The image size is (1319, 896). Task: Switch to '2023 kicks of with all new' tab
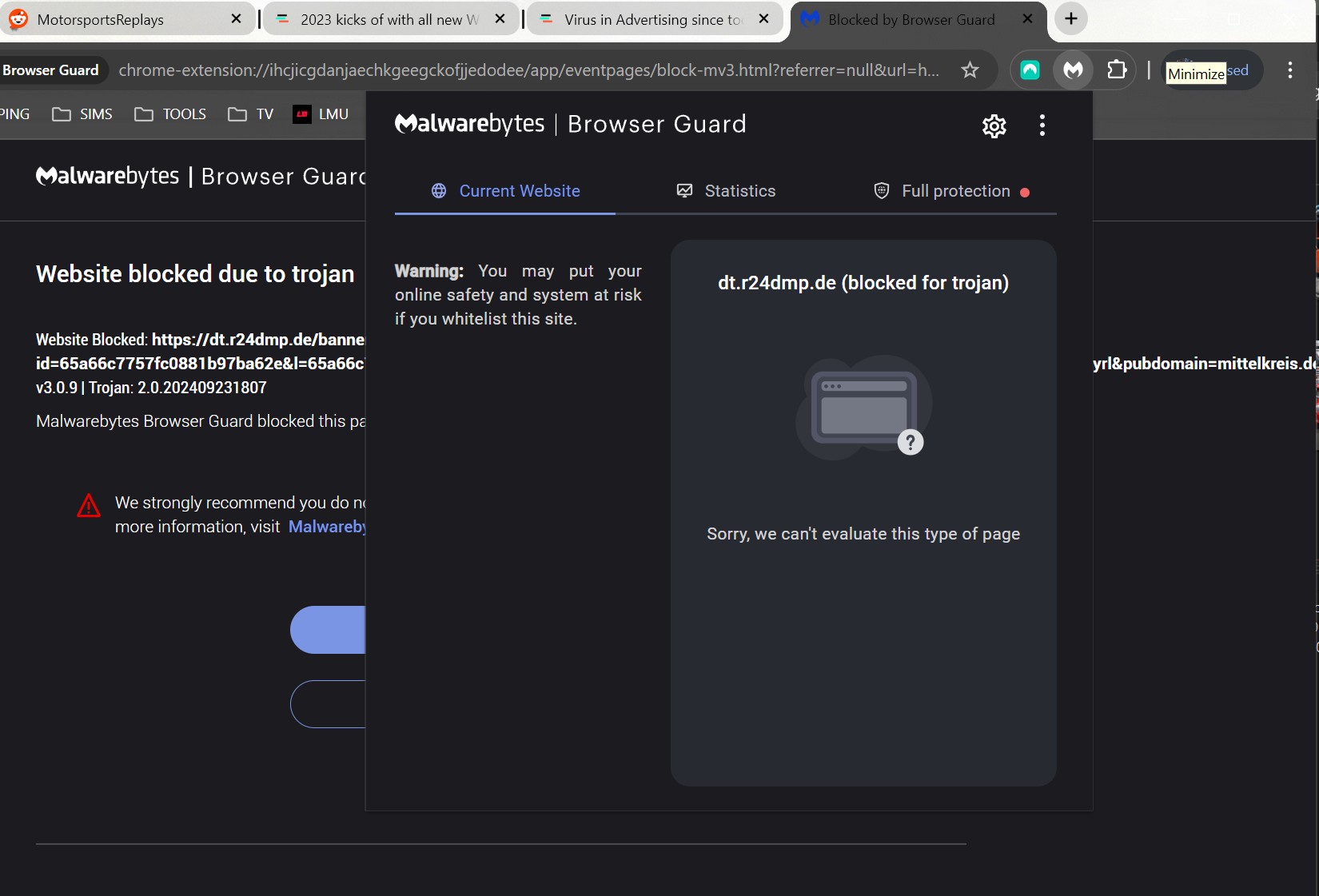(390, 19)
